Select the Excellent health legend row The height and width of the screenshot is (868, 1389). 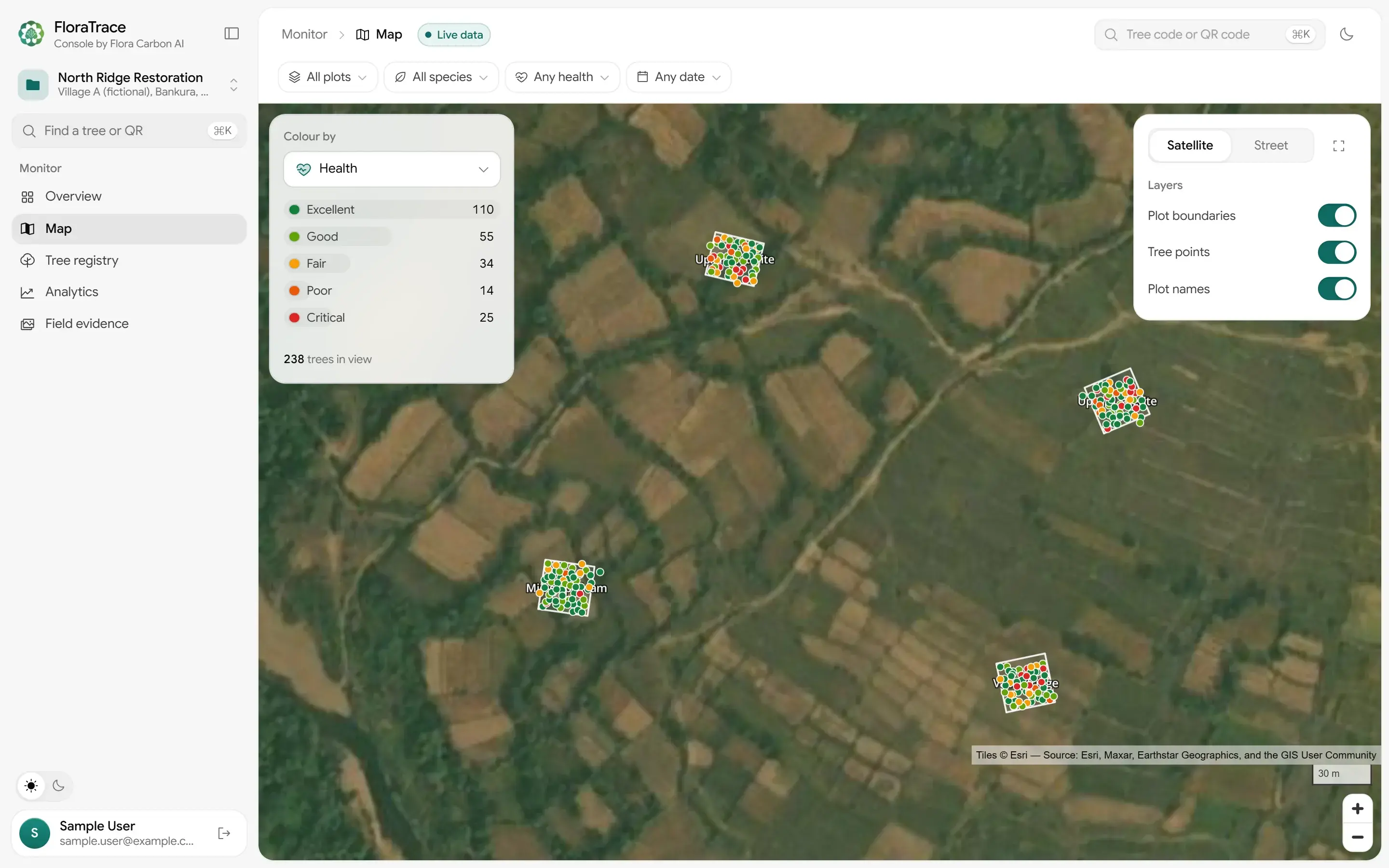[392, 210]
